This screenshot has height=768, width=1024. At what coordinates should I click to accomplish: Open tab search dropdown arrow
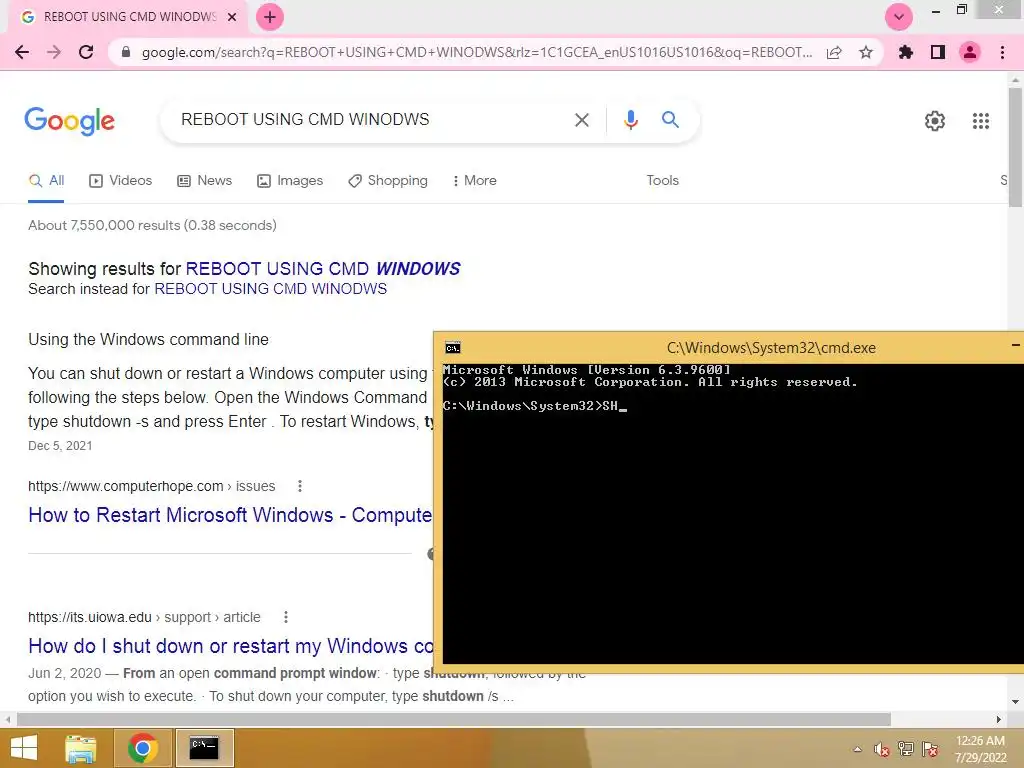899,17
